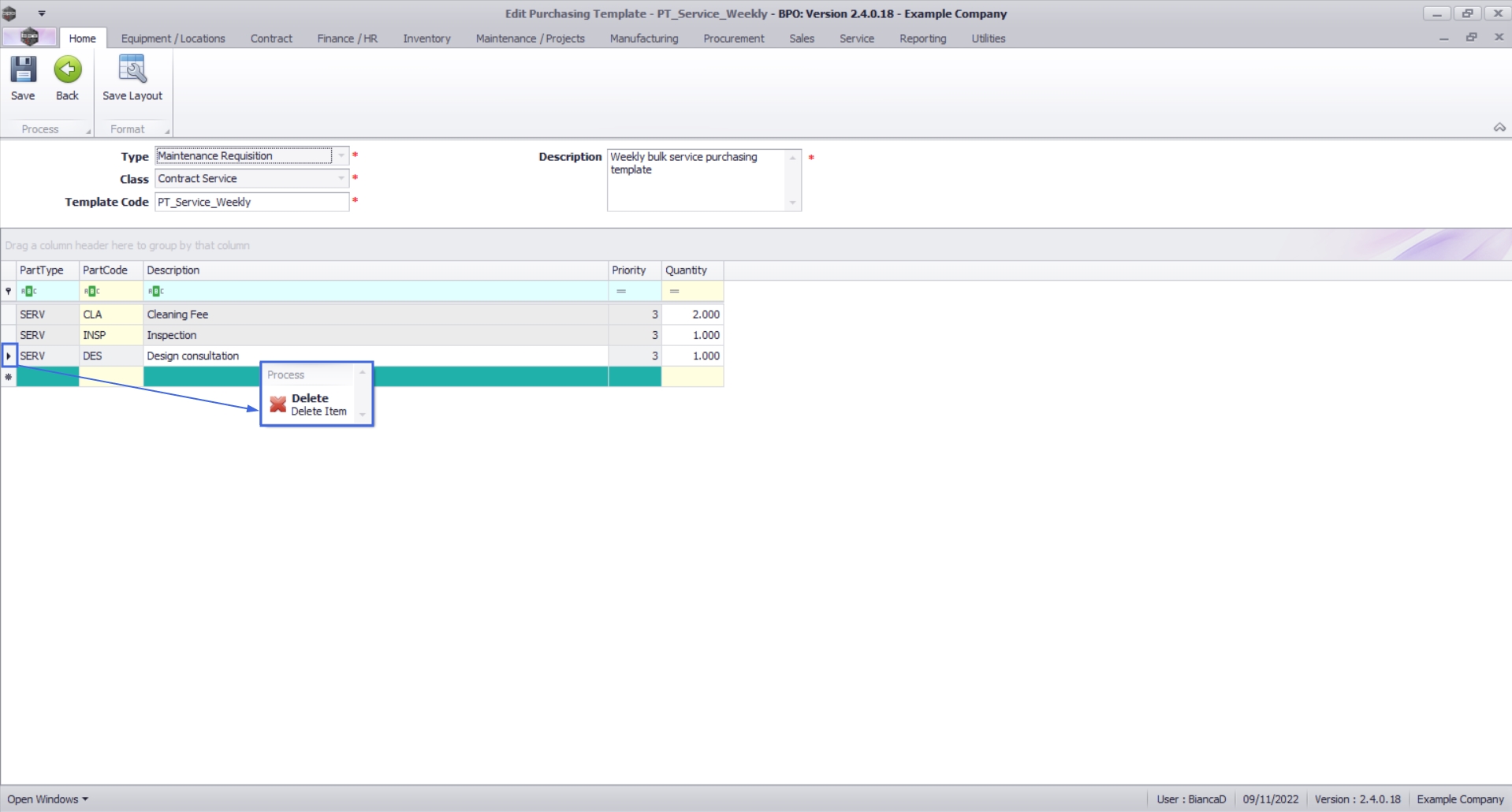Sort by the PartCode column header
The width and height of the screenshot is (1512, 812).
[111, 270]
